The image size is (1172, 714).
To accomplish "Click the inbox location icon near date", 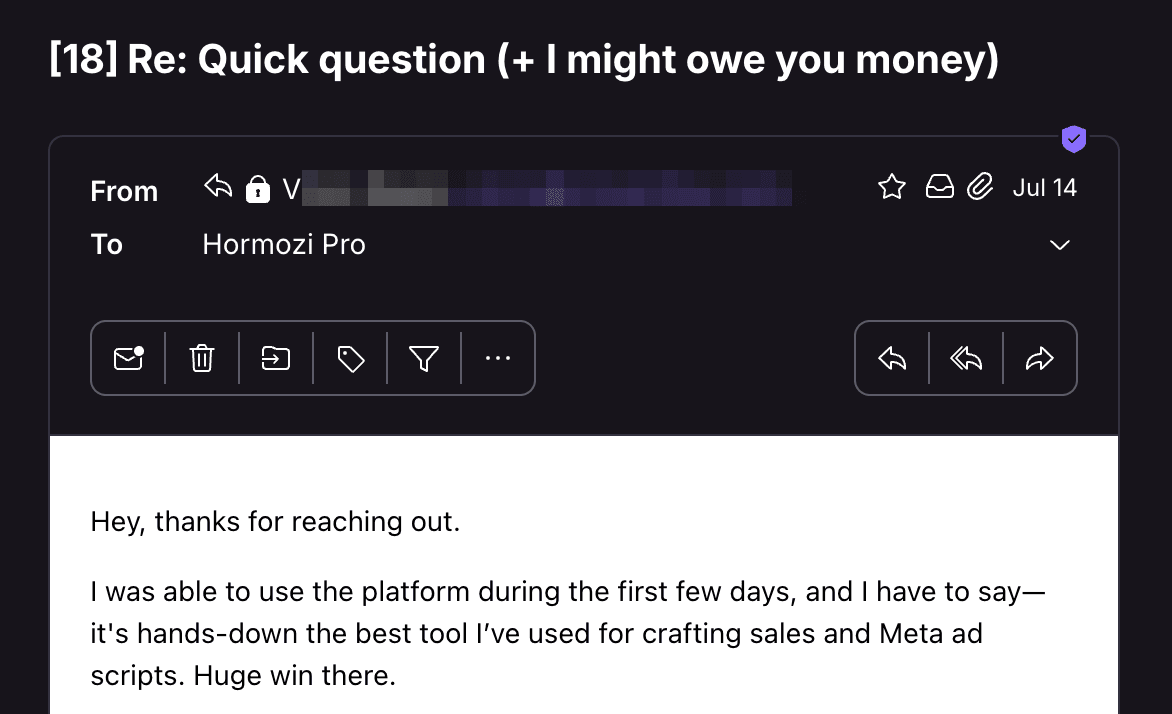I will (940, 187).
